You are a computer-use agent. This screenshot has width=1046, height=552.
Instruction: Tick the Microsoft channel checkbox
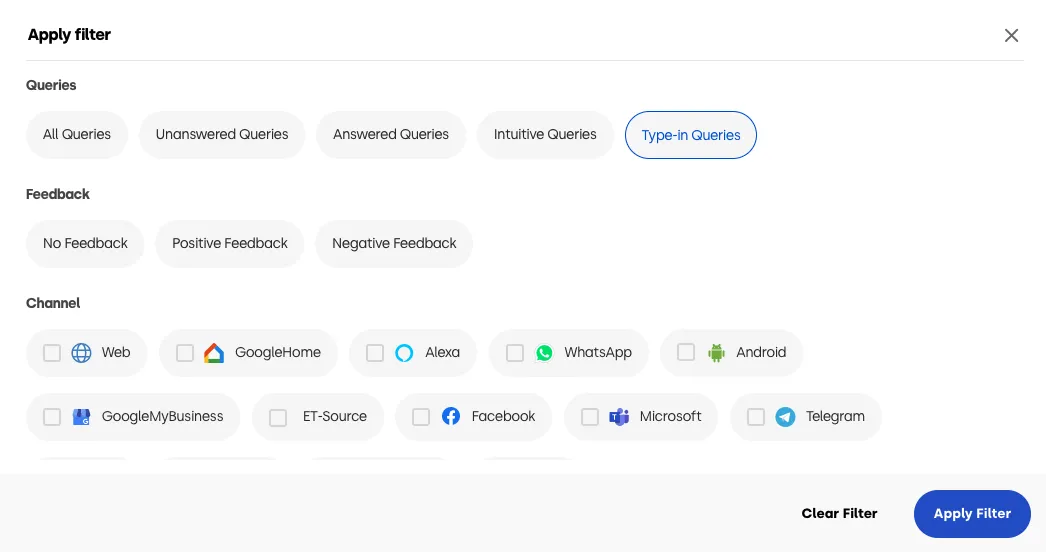590,417
